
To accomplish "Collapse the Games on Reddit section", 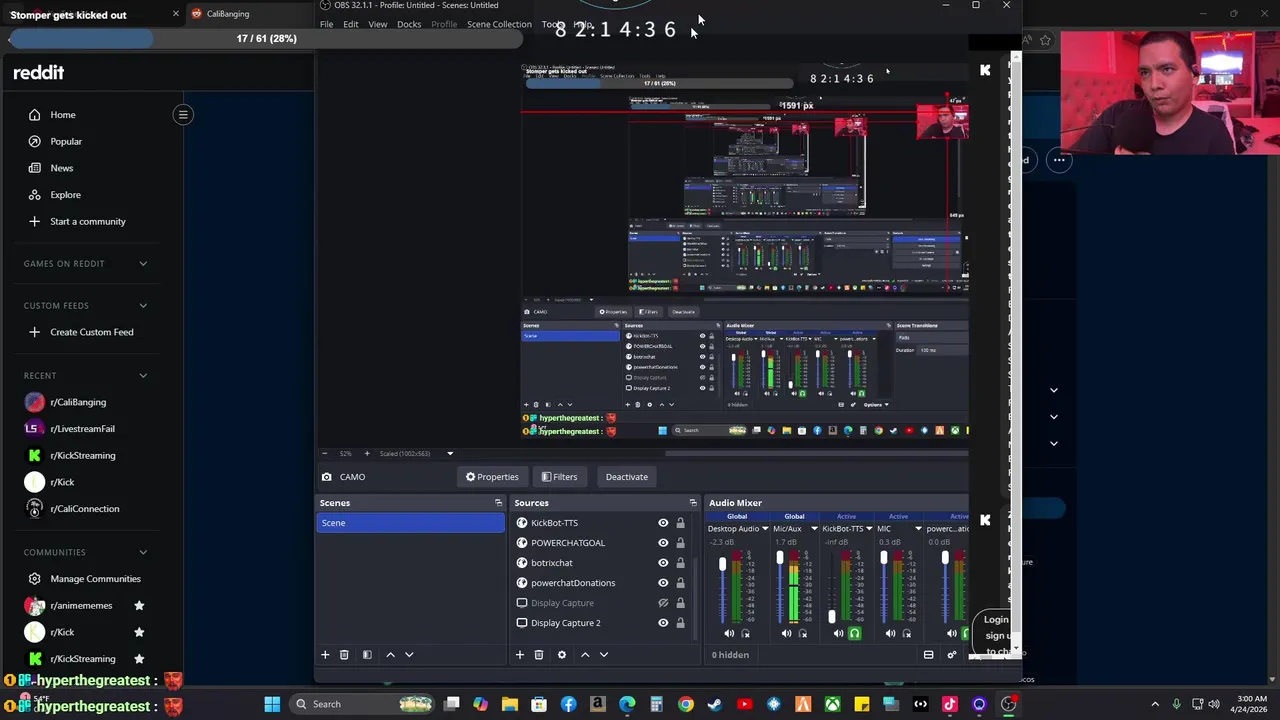I will coord(143,264).
